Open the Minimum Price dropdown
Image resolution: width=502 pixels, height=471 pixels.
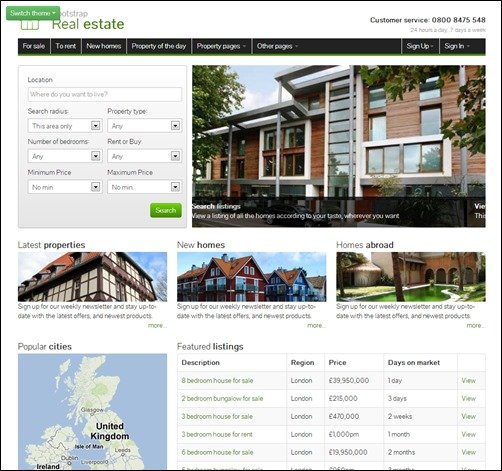[x=65, y=187]
